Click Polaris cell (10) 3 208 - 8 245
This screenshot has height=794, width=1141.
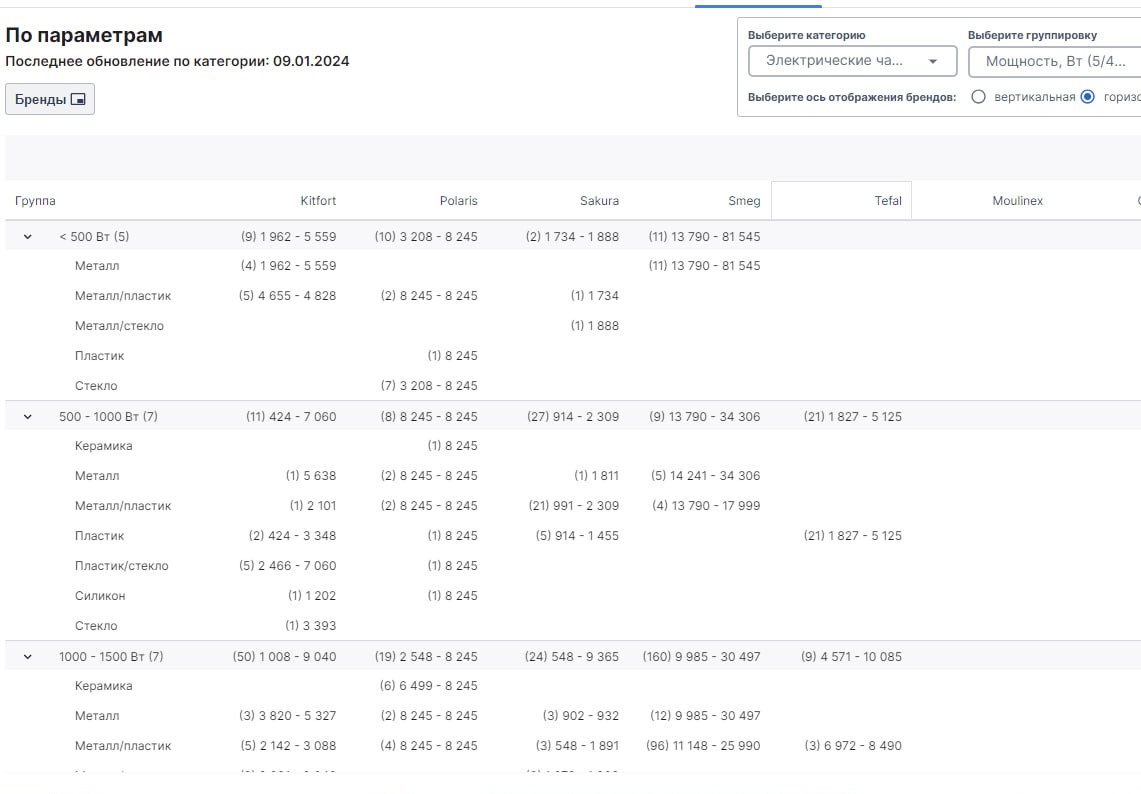tap(426, 237)
